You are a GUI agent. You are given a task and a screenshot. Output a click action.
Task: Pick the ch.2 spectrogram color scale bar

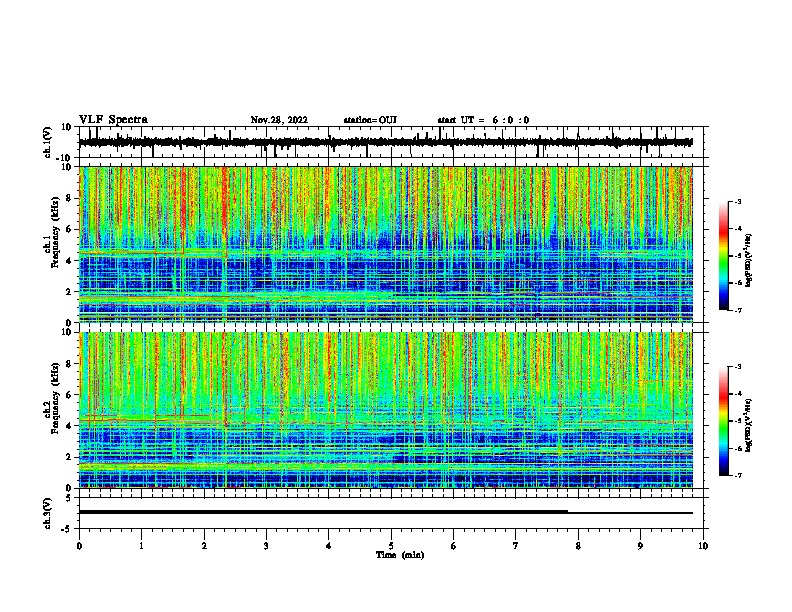724,421
